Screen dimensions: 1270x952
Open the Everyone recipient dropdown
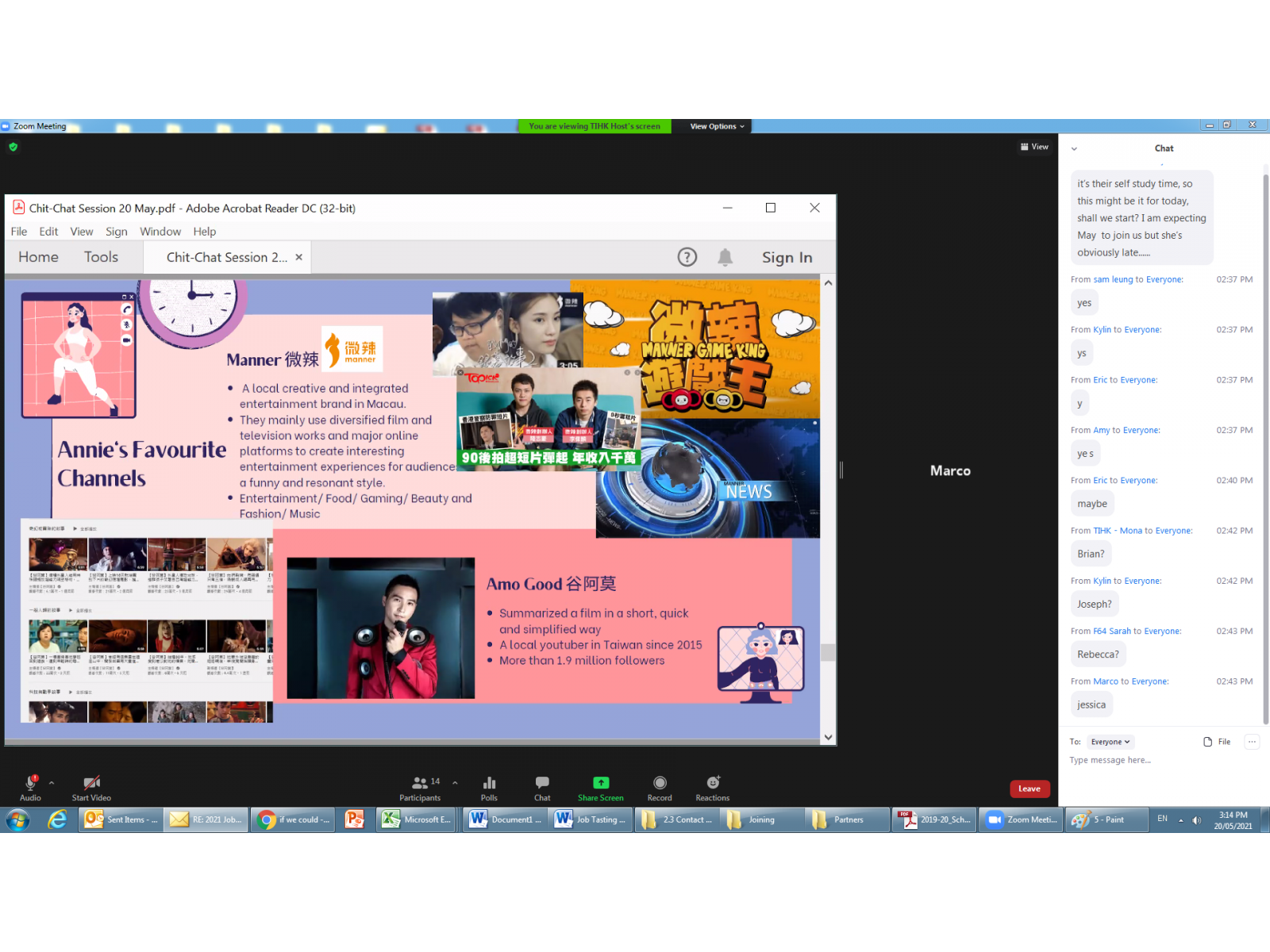point(1110,742)
